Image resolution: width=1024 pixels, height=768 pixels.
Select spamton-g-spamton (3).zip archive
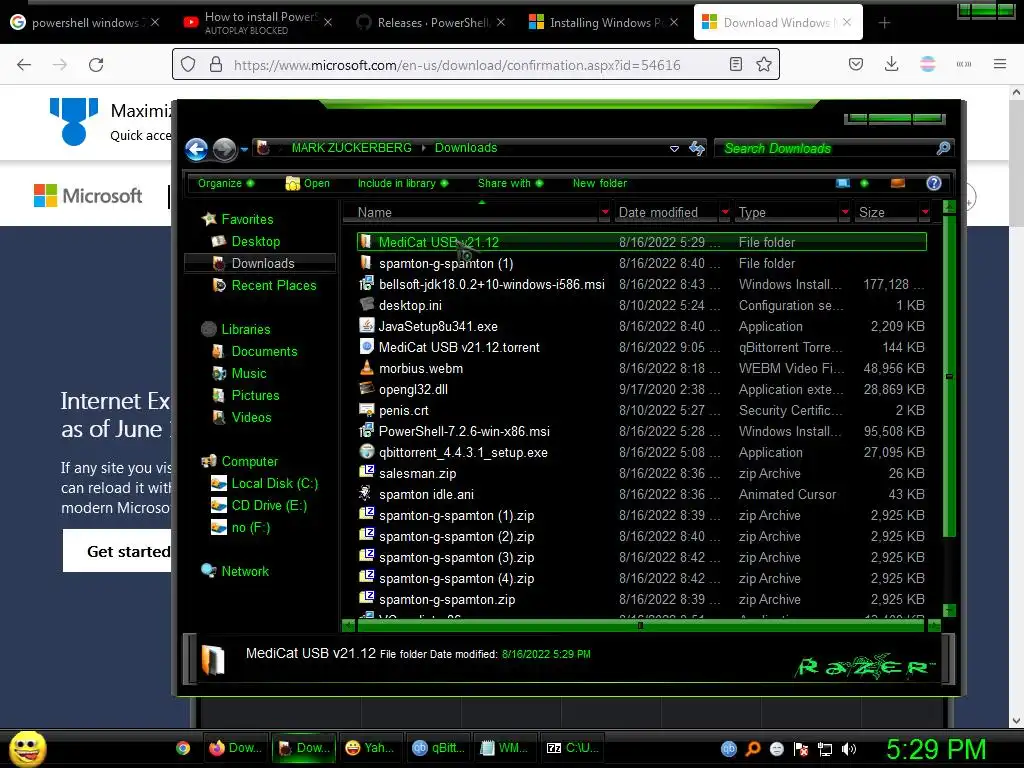[x=456, y=558]
